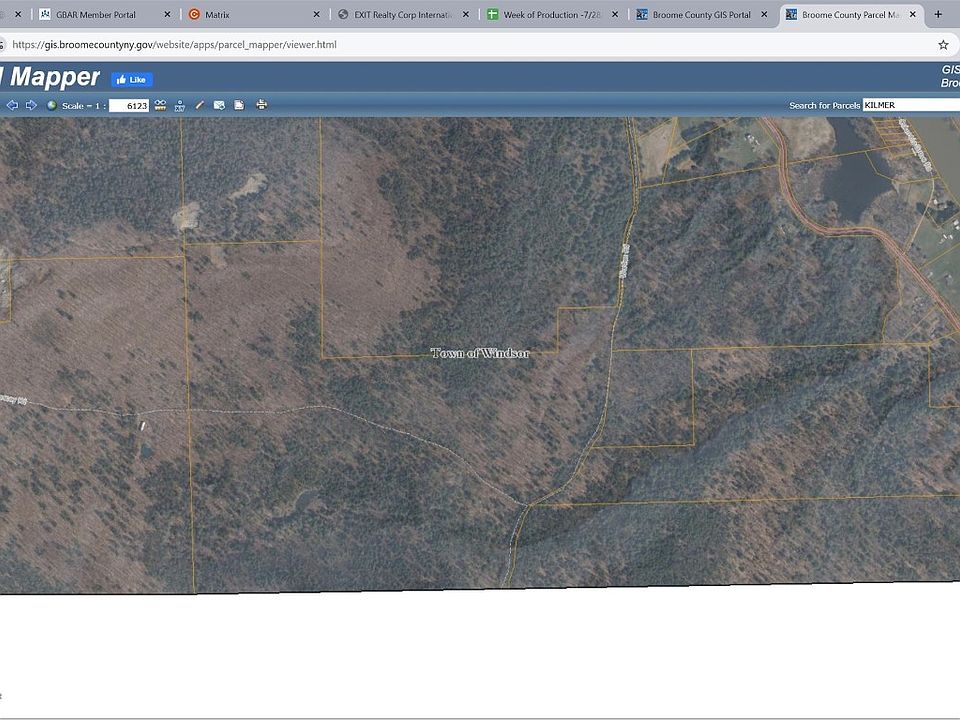This screenshot has height=720, width=960.
Task: Click the envelope email map icon
Action: [x=219, y=105]
